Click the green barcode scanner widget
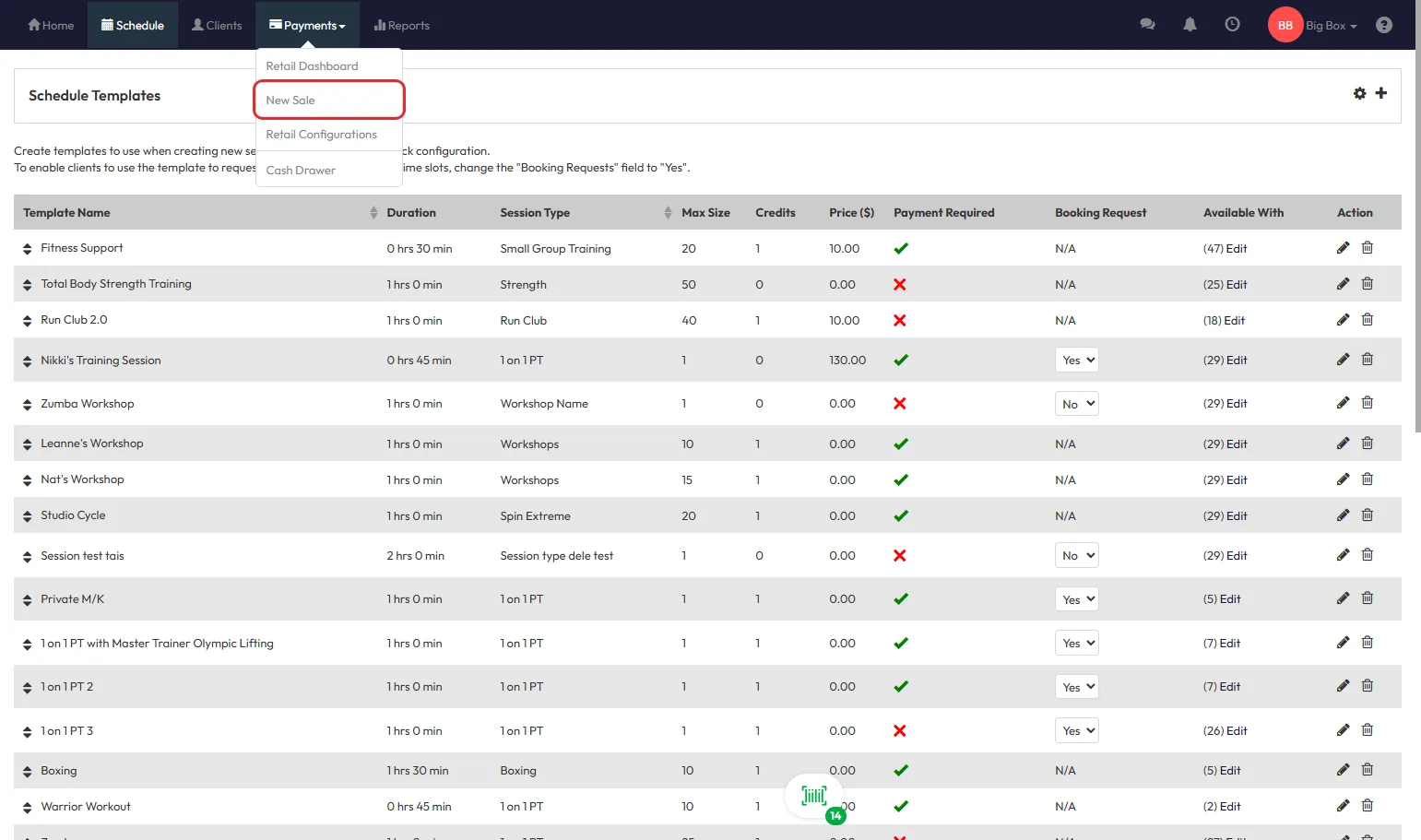Screen dimensions: 1421x840 814,796
